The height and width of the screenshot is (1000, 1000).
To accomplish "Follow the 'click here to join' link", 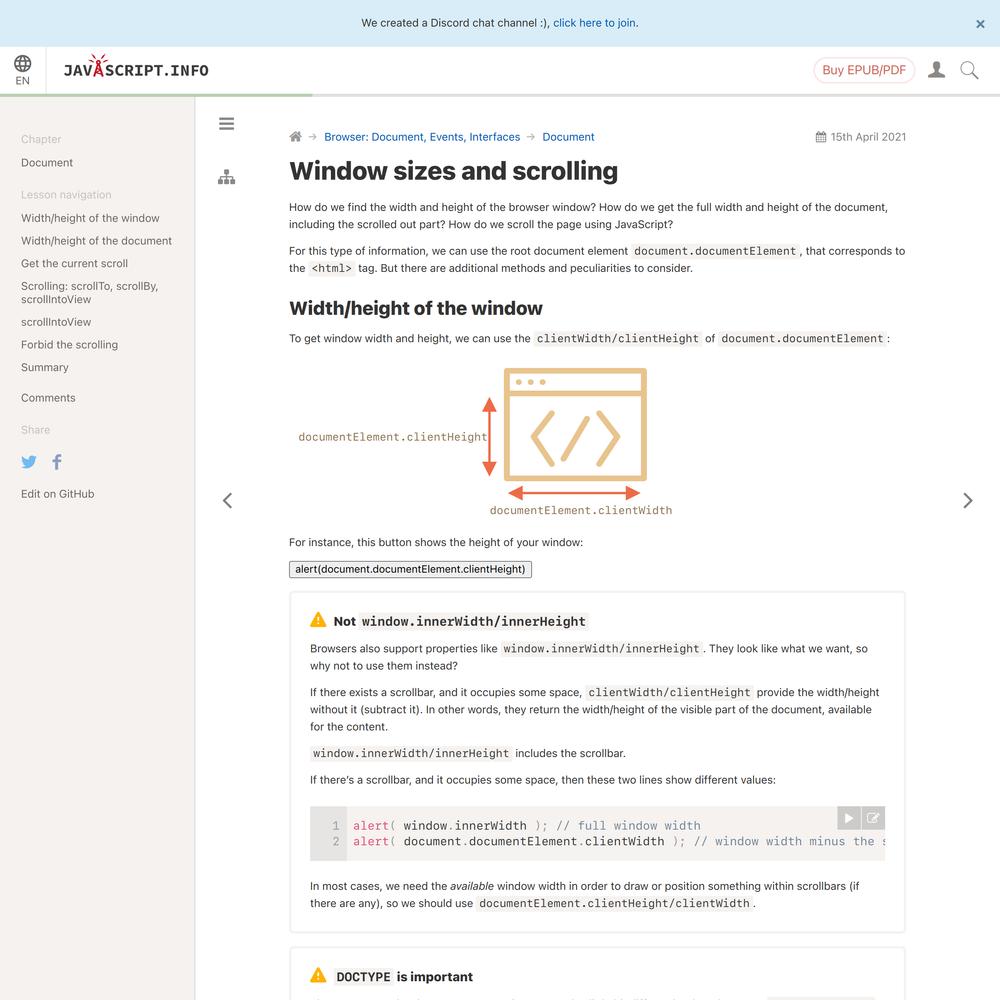I will pos(594,23).
